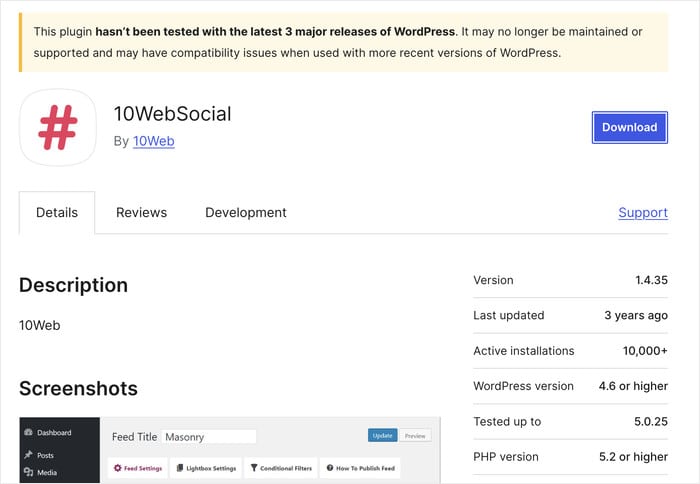Click the 'Last updated' label

pyautogui.click(x=508, y=315)
